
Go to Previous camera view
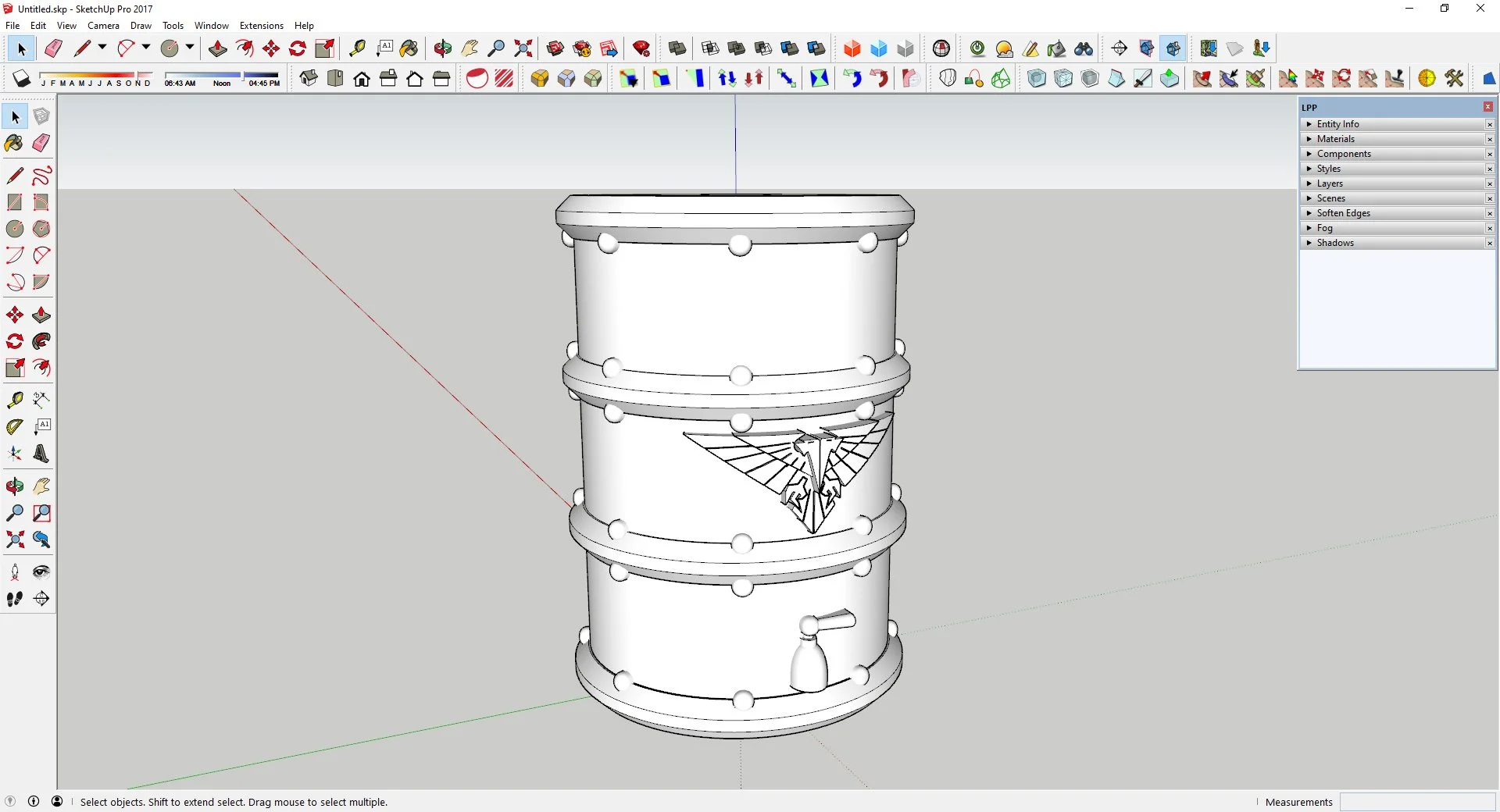[41, 540]
